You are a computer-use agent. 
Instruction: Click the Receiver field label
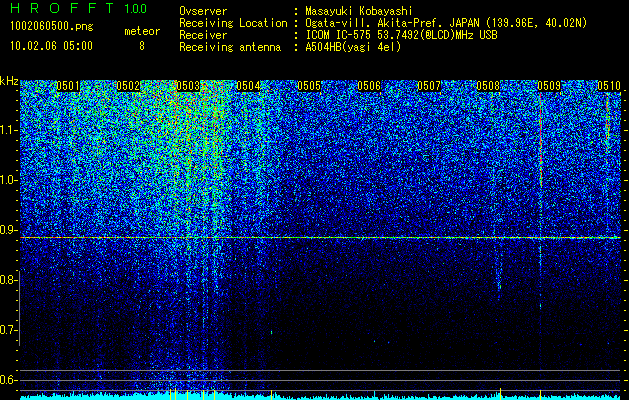tap(203, 35)
